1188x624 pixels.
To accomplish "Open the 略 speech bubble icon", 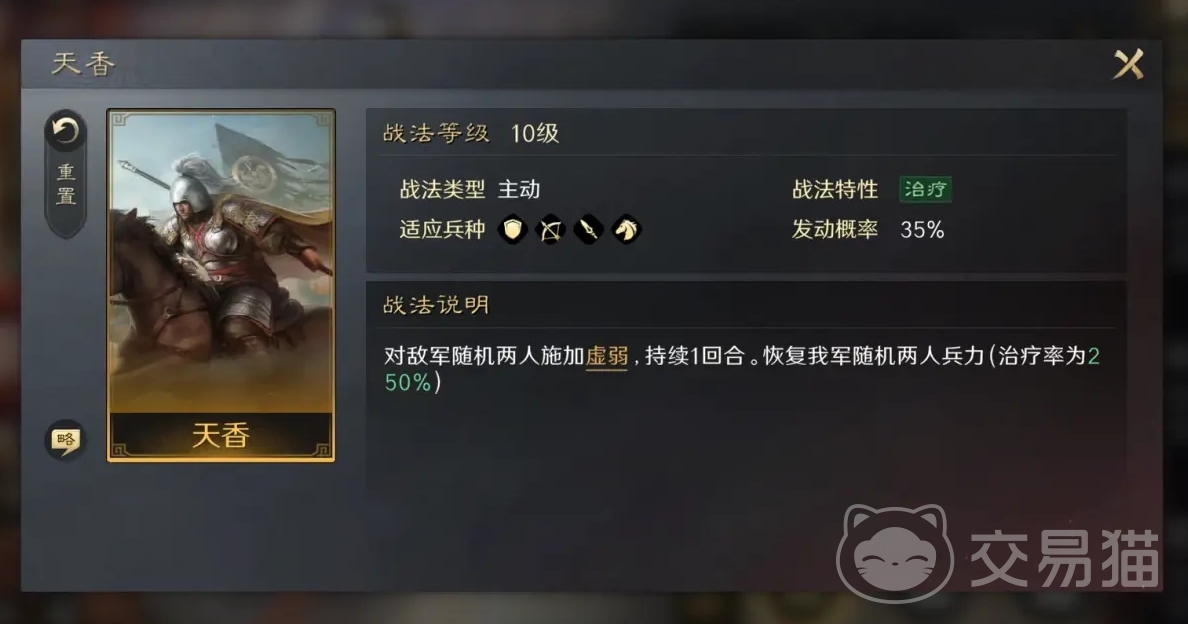I will click(x=65, y=439).
